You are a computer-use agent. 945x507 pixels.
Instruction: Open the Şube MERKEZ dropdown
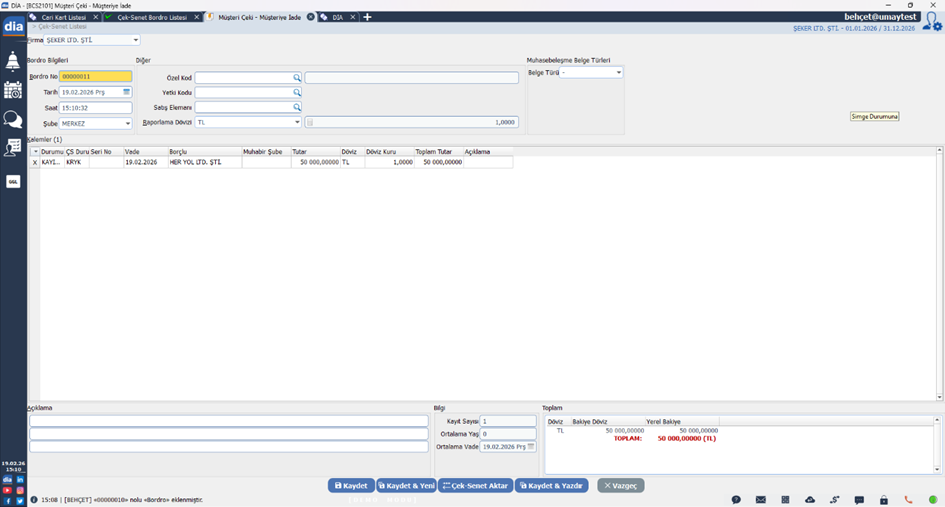click(127, 123)
